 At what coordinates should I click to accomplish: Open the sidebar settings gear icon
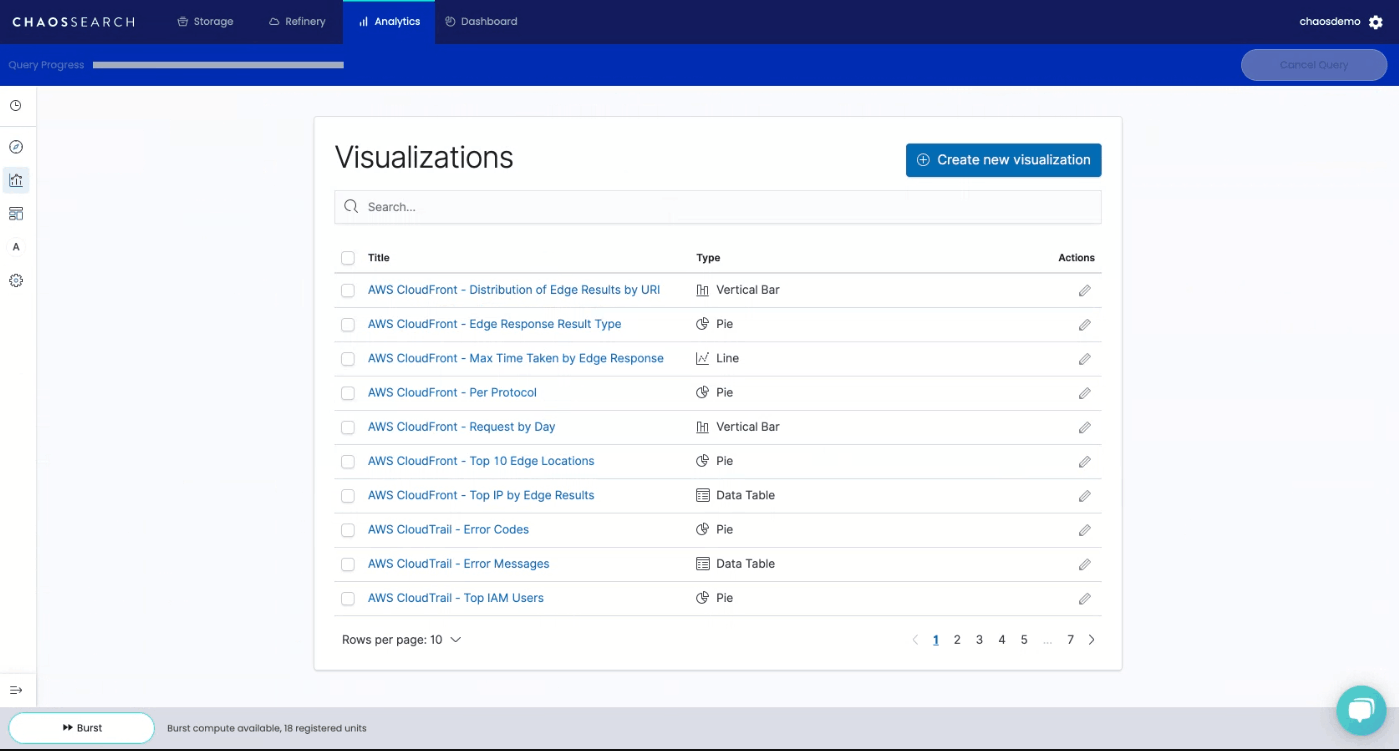click(15, 280)
